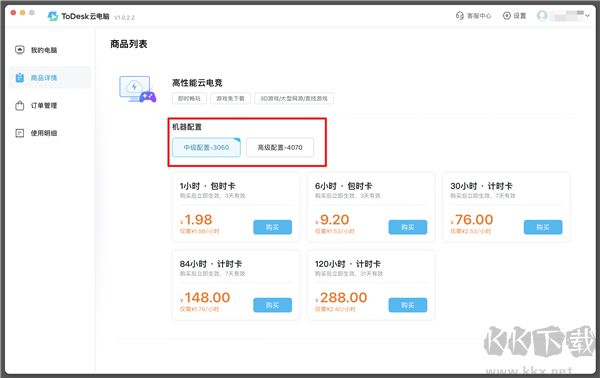Select 高级配置-4070 machine option
The image size is (600, 378).
[x=280, y=147]
